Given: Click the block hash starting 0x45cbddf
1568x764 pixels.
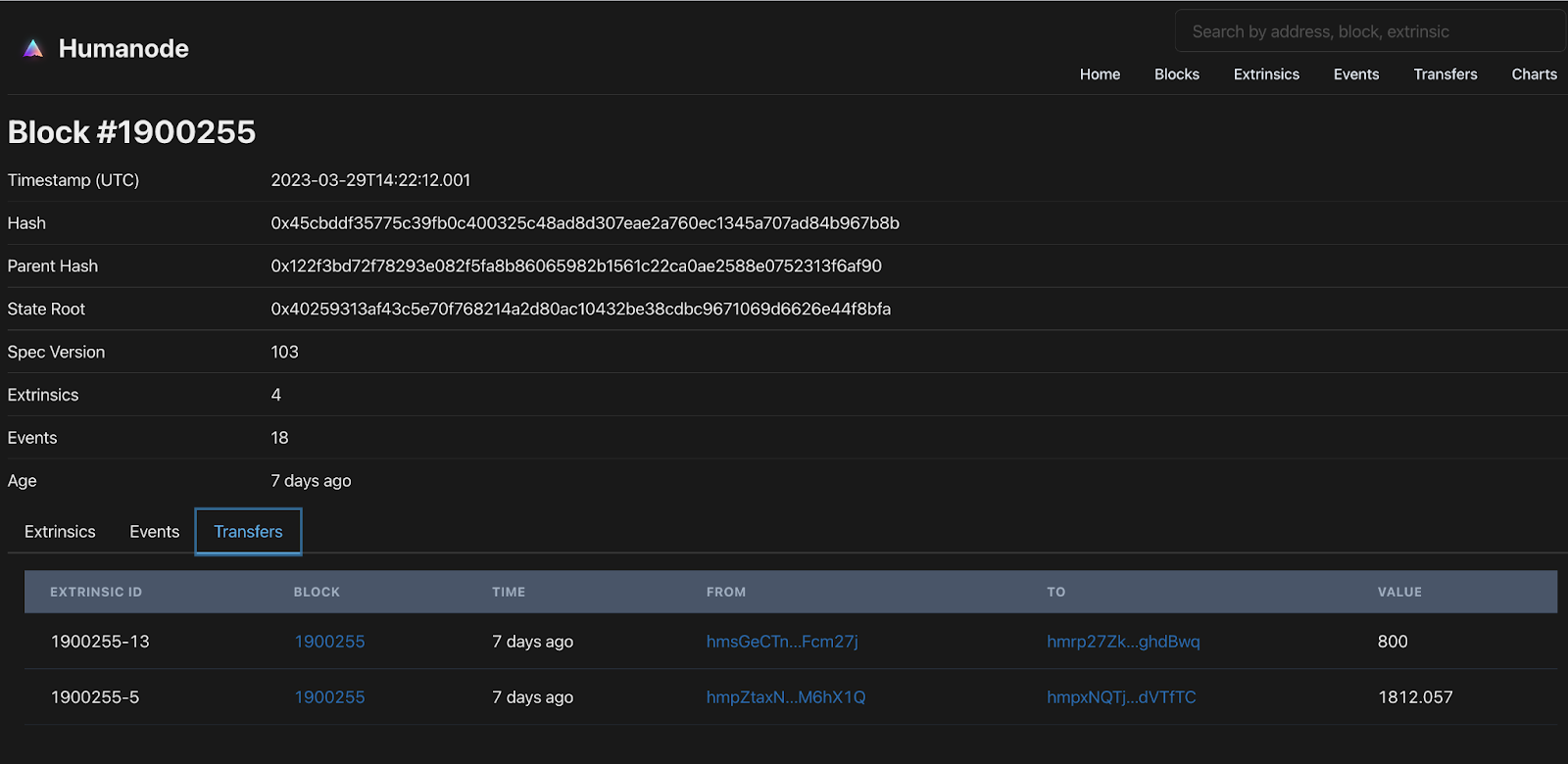Looking at the screenshot, I should click(x=585, y=223).
